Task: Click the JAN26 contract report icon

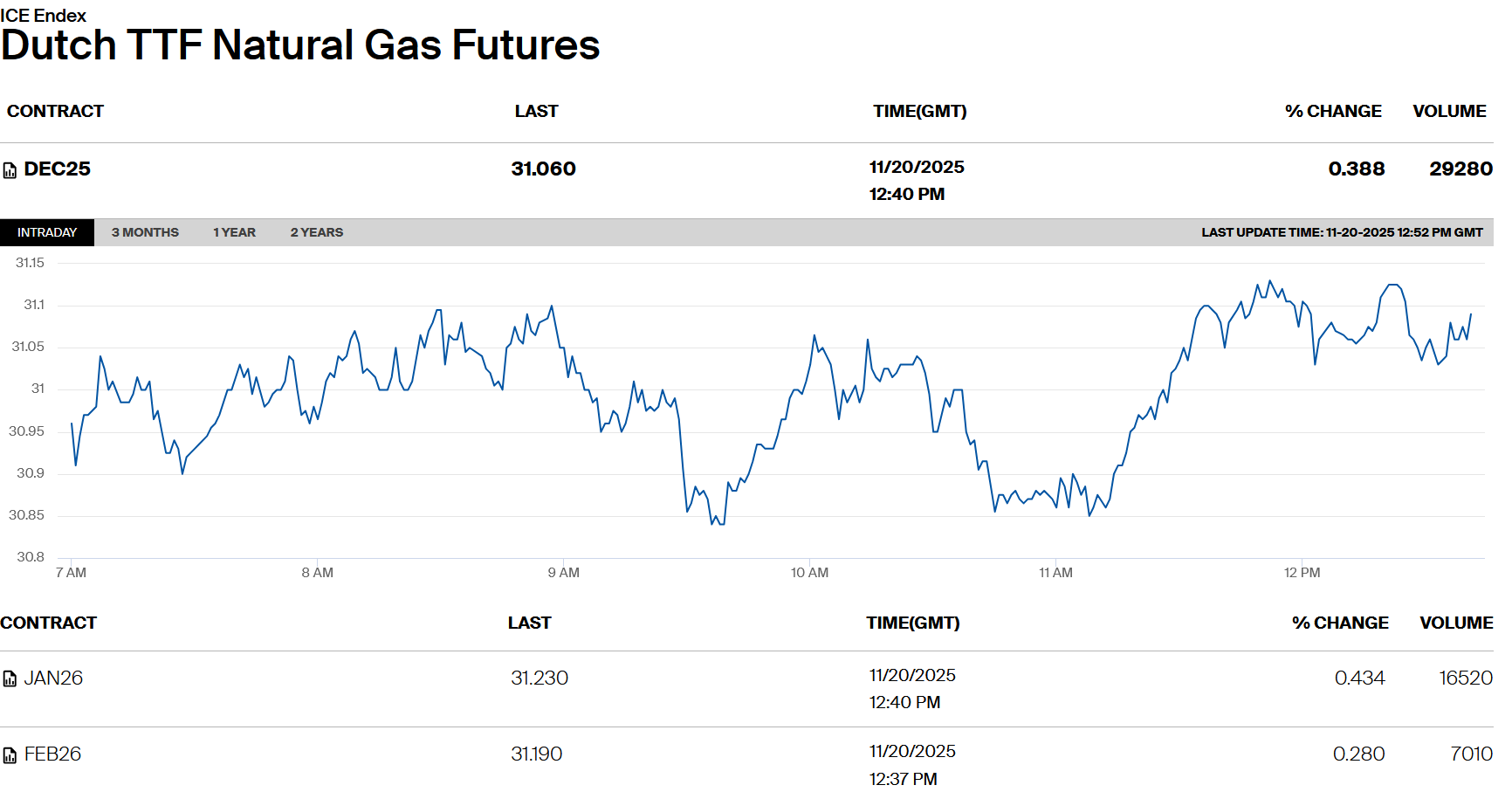Action: click(10, 678)
